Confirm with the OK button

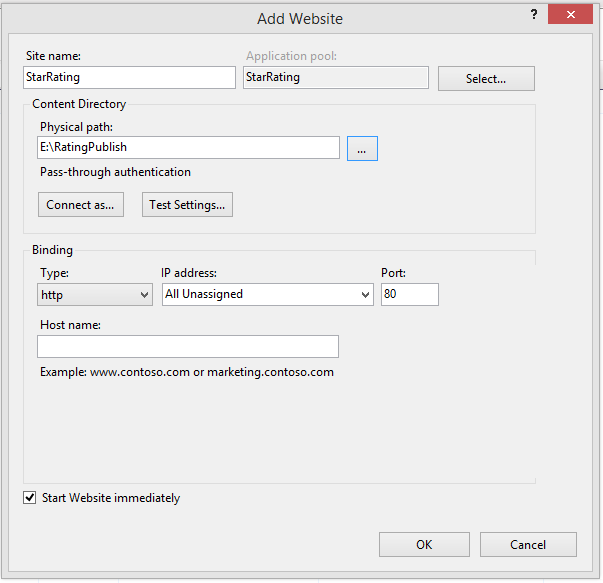[x=424, y=545]
